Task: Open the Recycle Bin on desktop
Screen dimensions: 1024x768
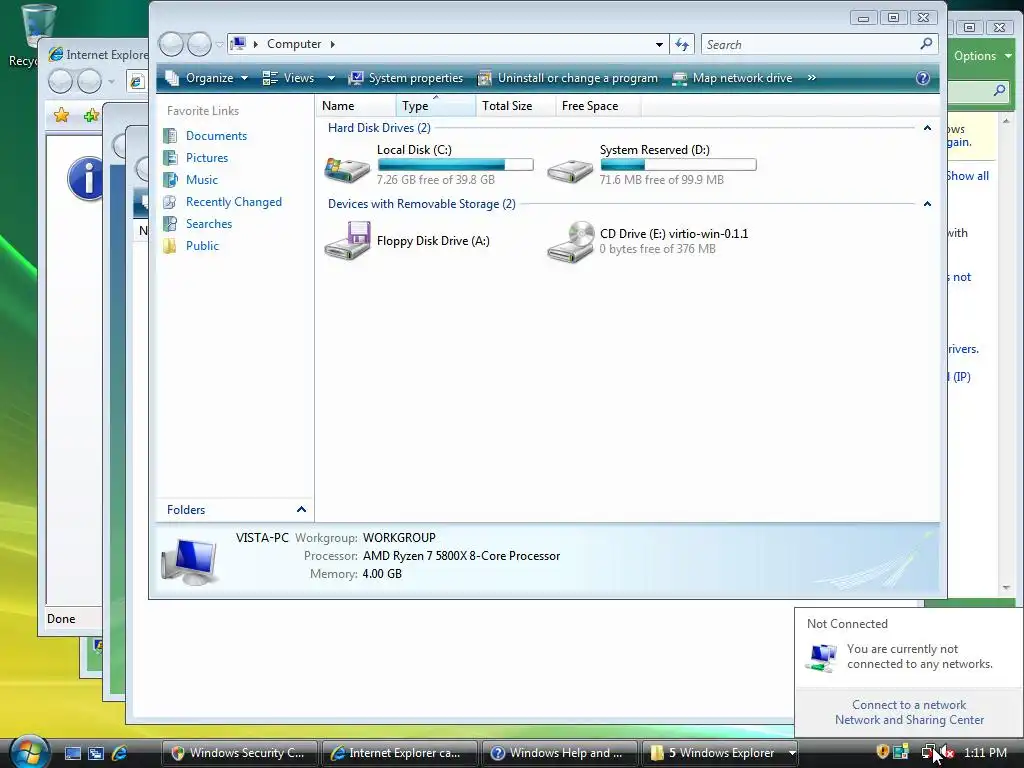Action: 37,26
